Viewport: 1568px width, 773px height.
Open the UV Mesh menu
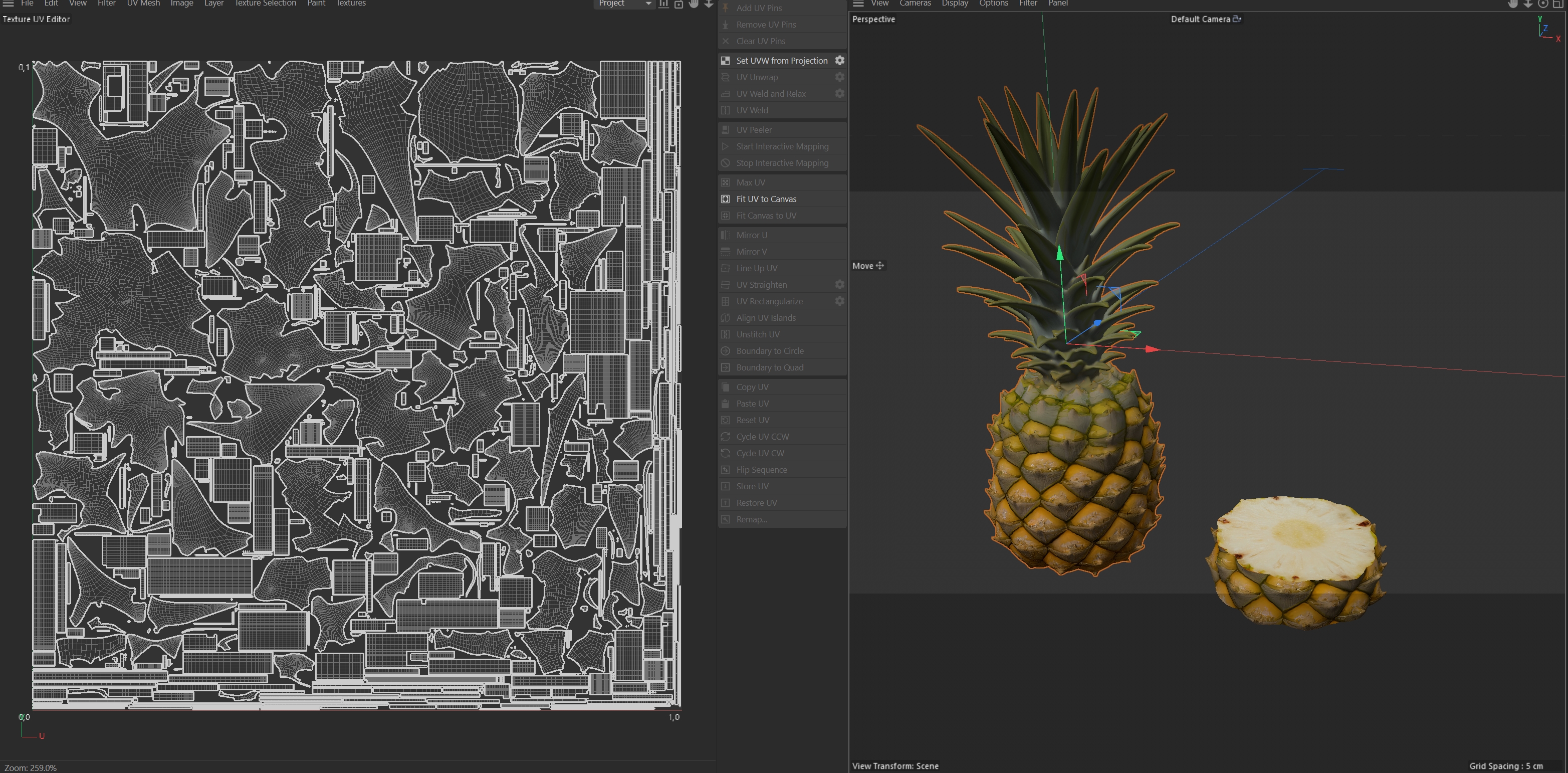[143, 4]
